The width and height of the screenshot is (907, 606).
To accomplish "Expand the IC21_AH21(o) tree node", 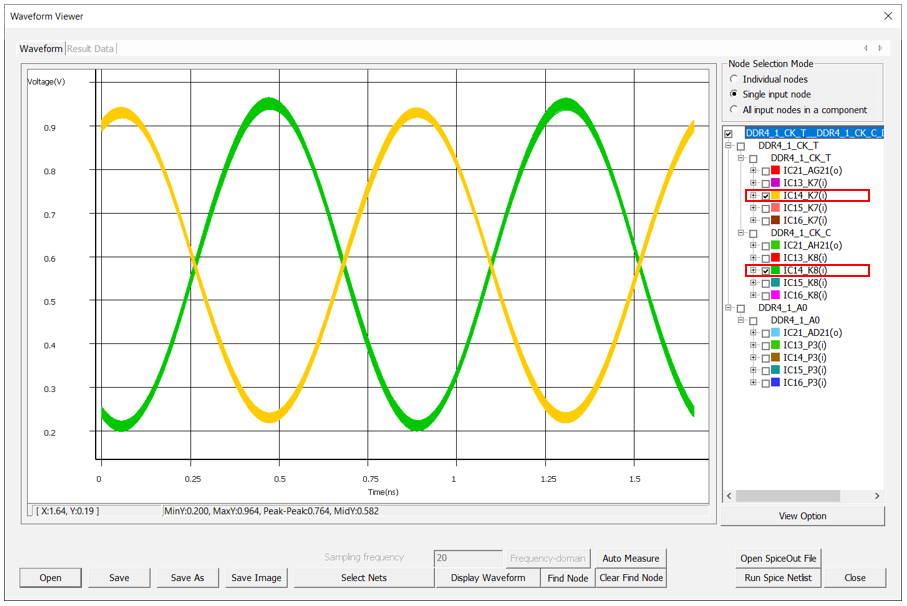I will [x=753, y=246].
